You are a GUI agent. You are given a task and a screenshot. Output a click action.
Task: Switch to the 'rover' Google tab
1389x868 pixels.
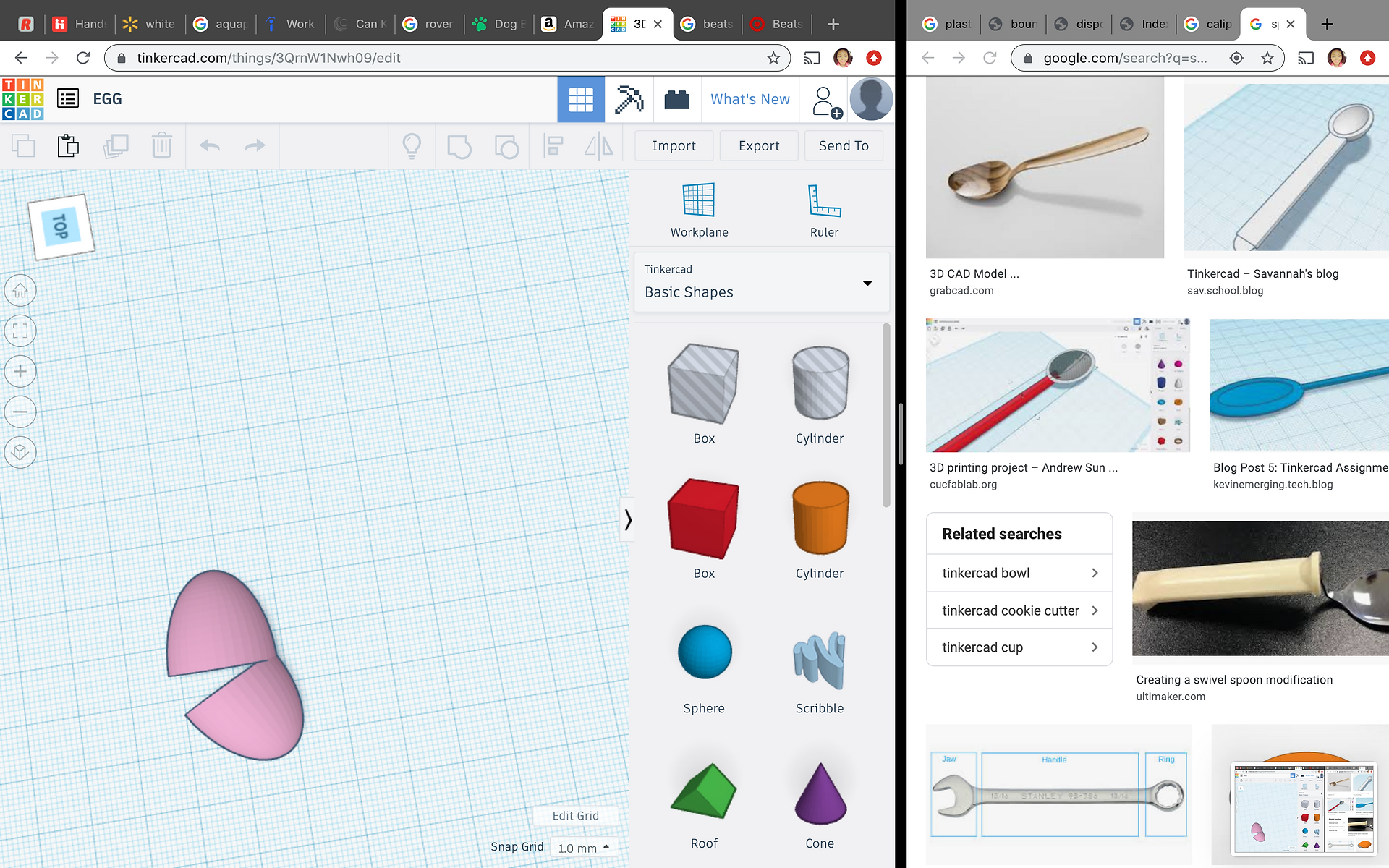(x=429, y=24)
